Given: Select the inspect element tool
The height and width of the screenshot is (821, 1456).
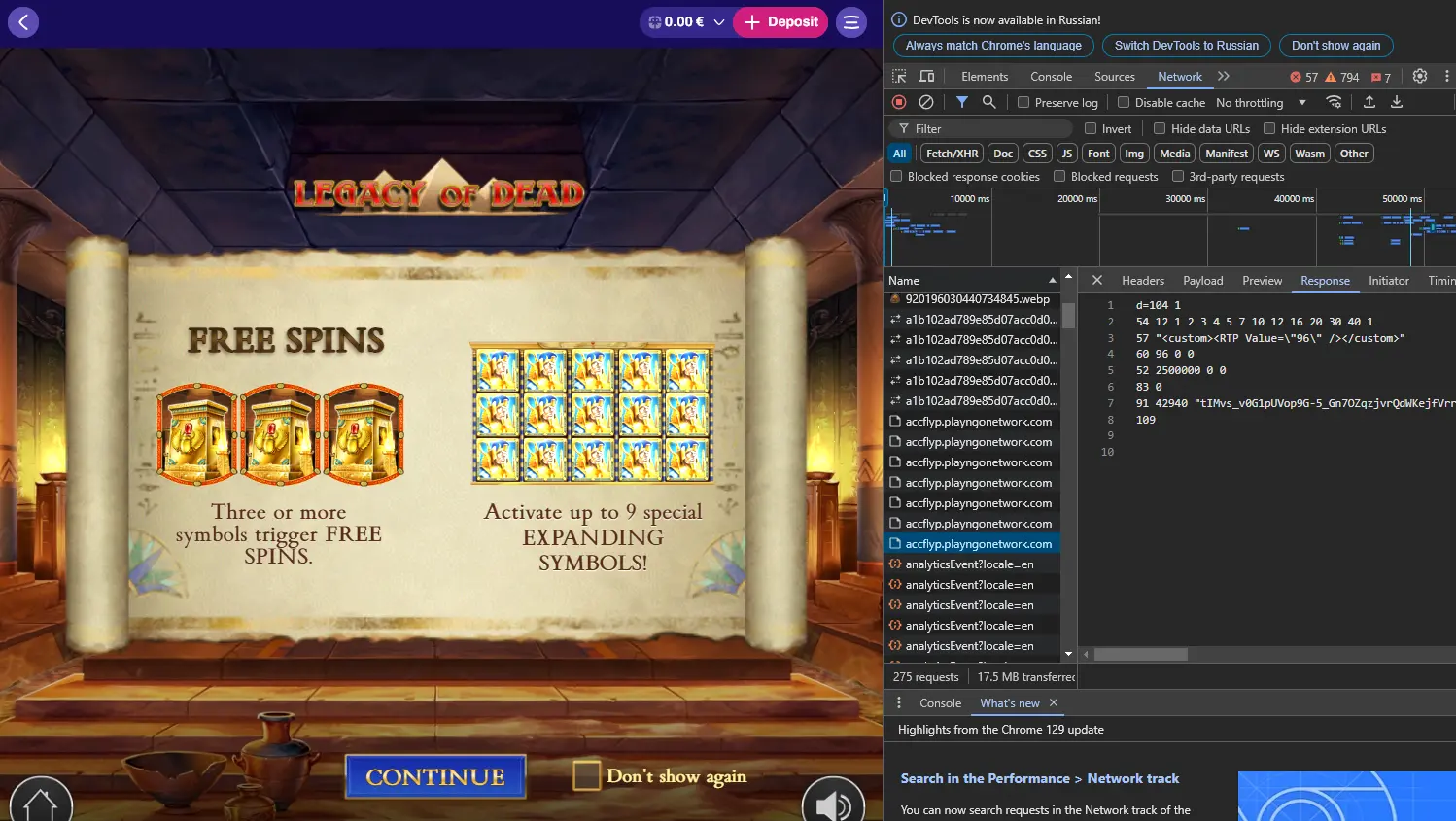Looking at the screenshot, I should click(899, 76).
